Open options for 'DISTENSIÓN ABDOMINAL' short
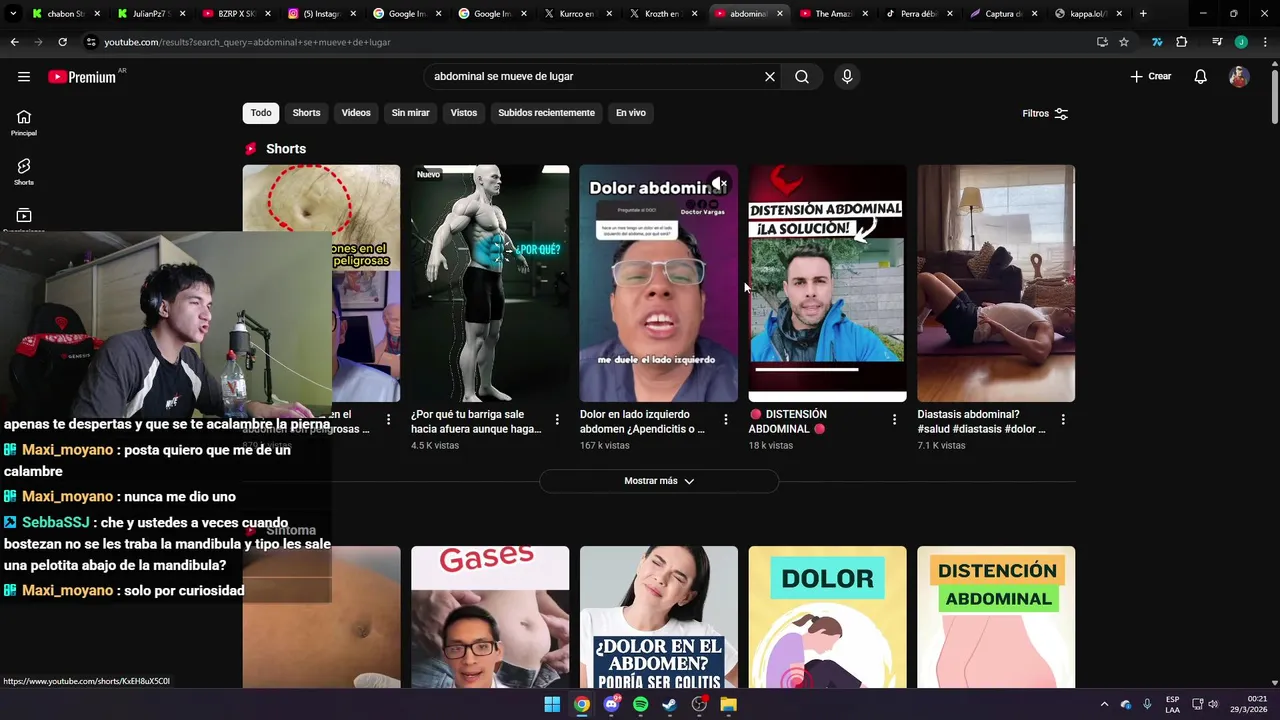The width and height of the screenshot is (1280, 720). click(894, 420)
